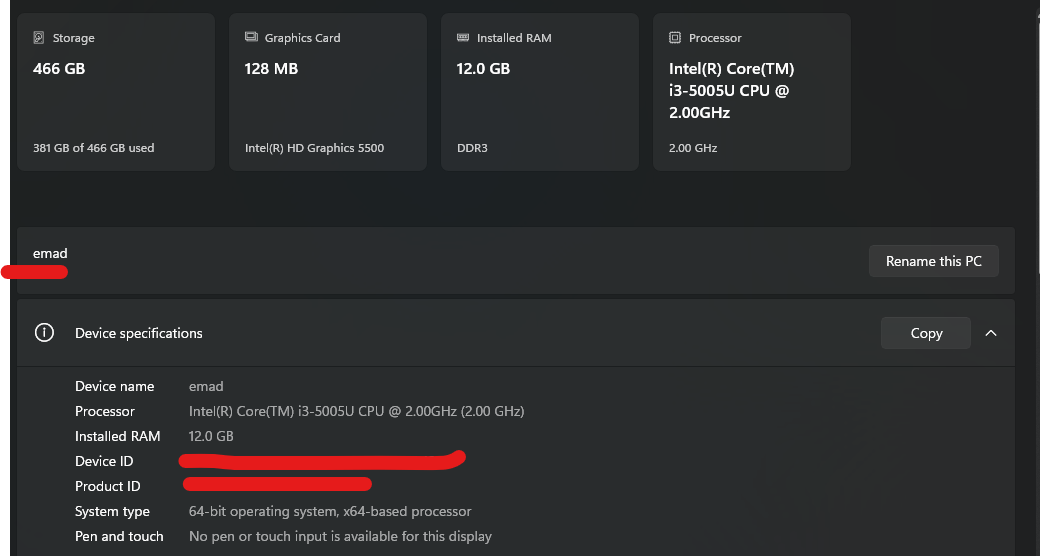1040x556 pixels.
Task: Select the Processor specification value text
Action: 356,411
